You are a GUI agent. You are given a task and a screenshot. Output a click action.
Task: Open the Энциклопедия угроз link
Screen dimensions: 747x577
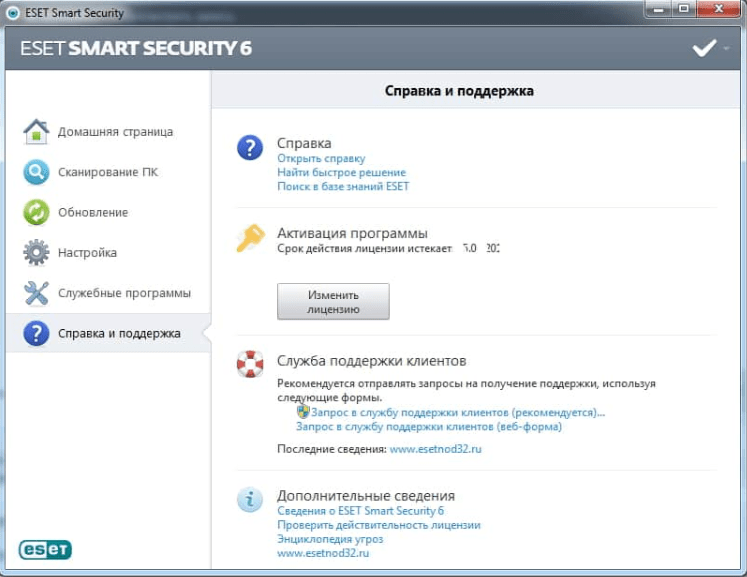coord(321,539)
